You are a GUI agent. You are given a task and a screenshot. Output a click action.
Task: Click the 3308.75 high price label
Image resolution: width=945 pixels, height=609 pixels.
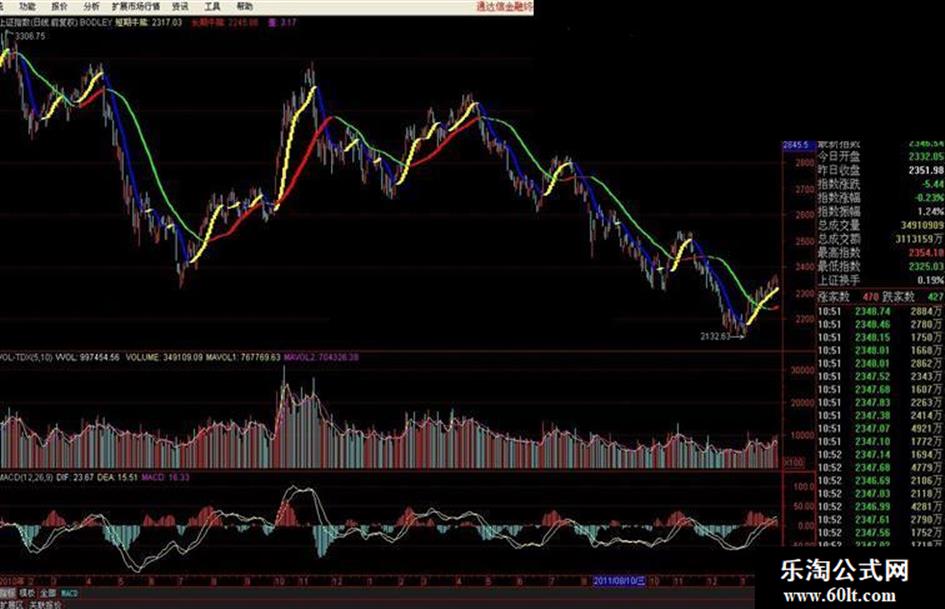[30, 36]
